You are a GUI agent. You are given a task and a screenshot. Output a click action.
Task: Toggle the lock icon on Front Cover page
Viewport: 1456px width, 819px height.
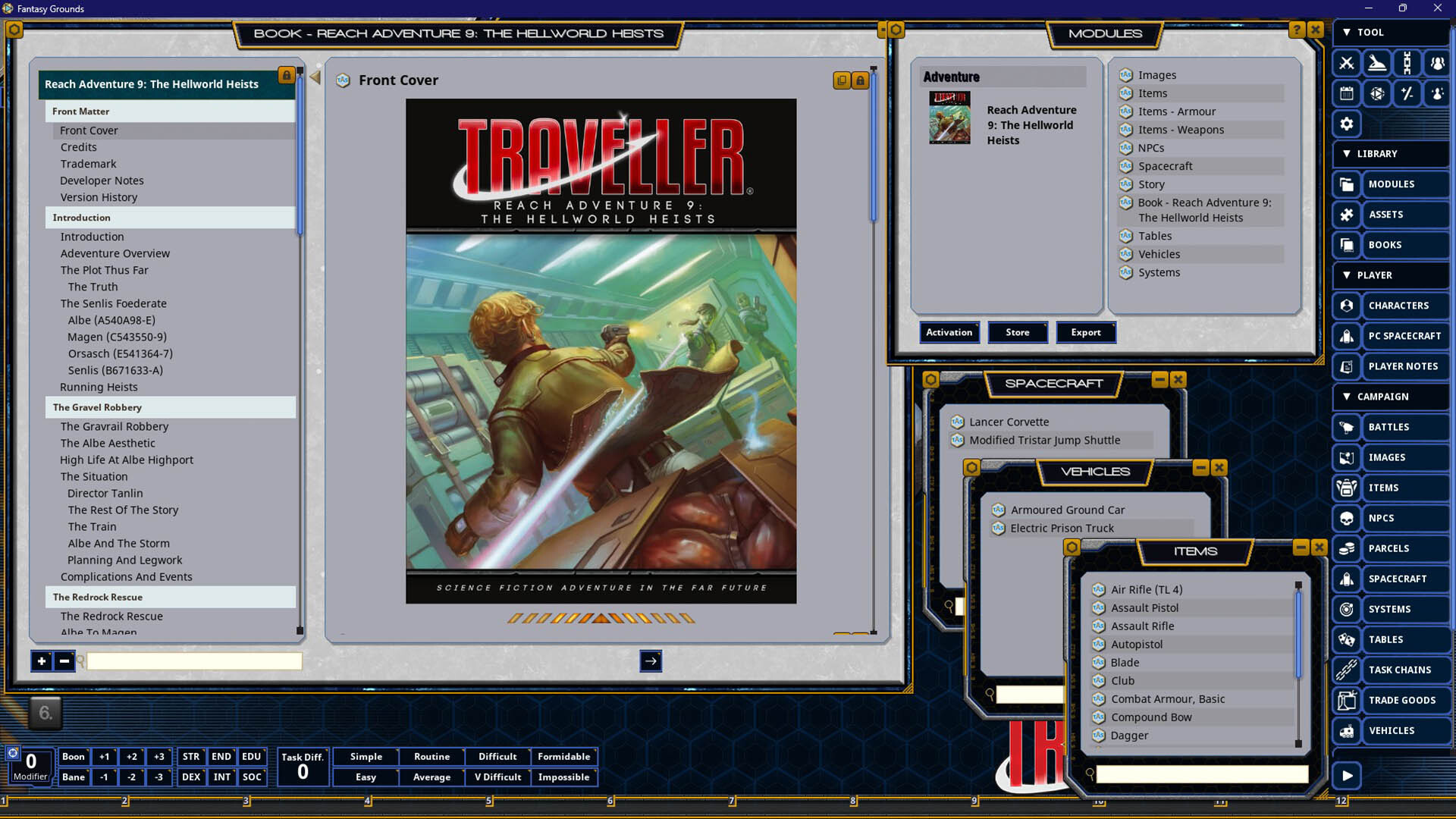click(860, 80)
